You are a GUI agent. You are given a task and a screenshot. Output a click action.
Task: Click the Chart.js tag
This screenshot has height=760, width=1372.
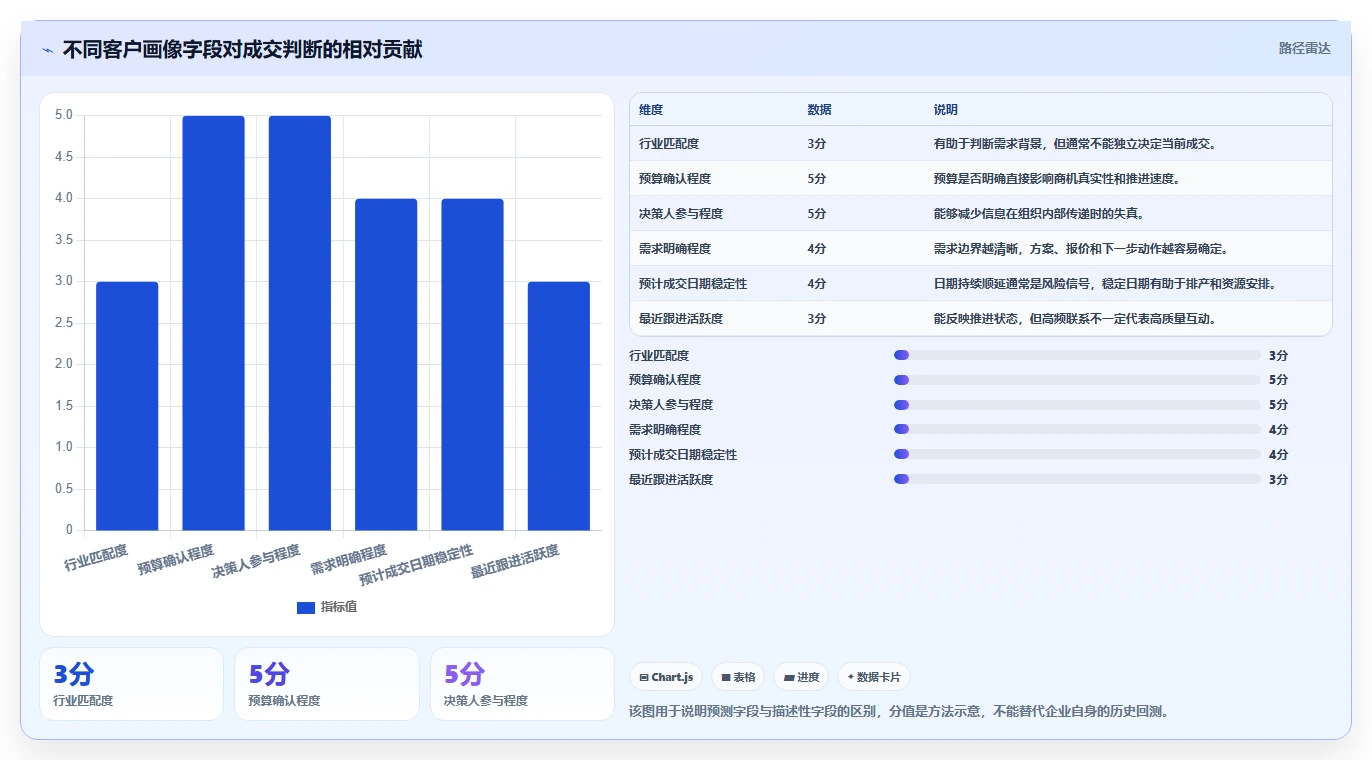point(666,677)
